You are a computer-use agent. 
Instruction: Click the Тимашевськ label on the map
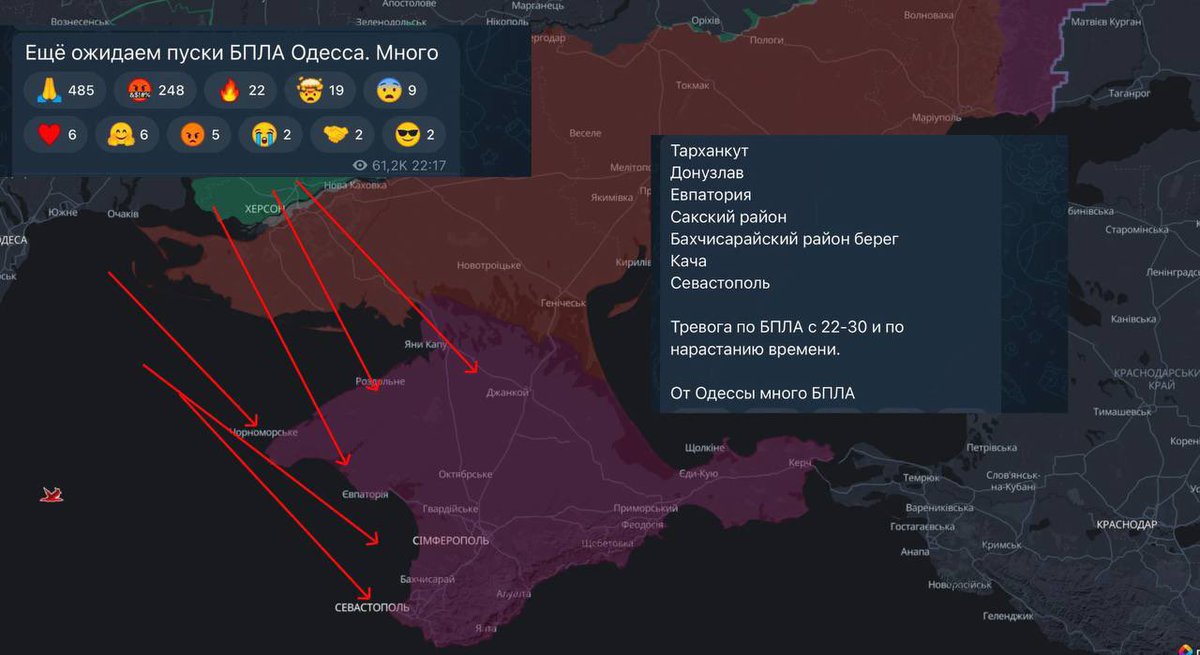pyautogui.click(x=1123, y=411)
